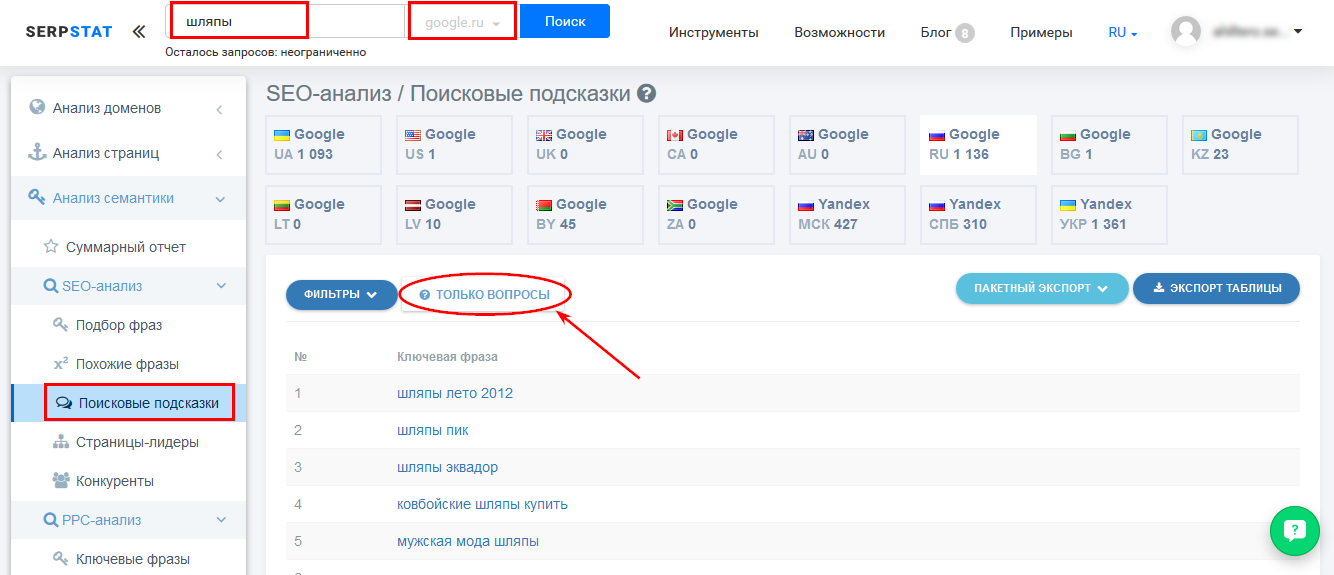The image size is (1334, 575).
Task: Open the google.ru search engine dropdown
Action: point(462,22)
